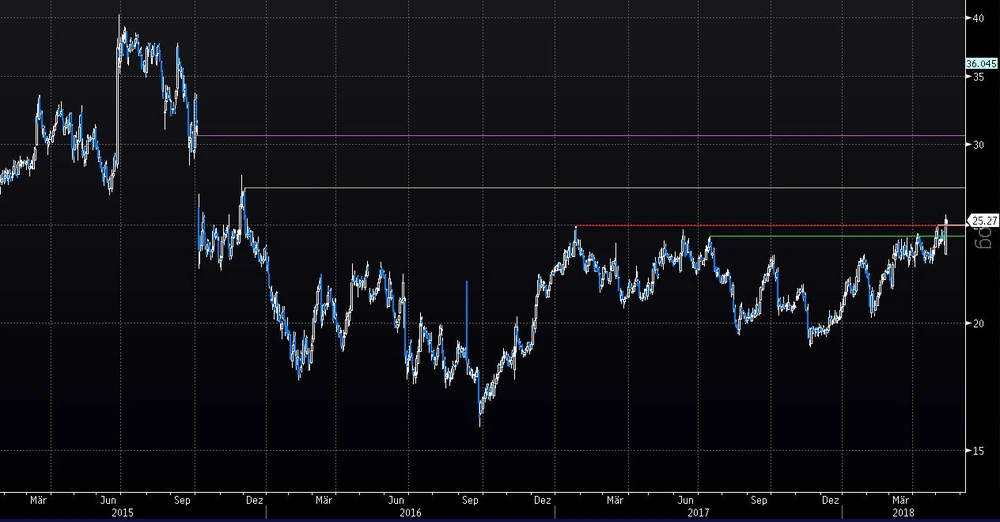
Task: Click the rotated watermark text at right edge
Action: pos(982,236)
